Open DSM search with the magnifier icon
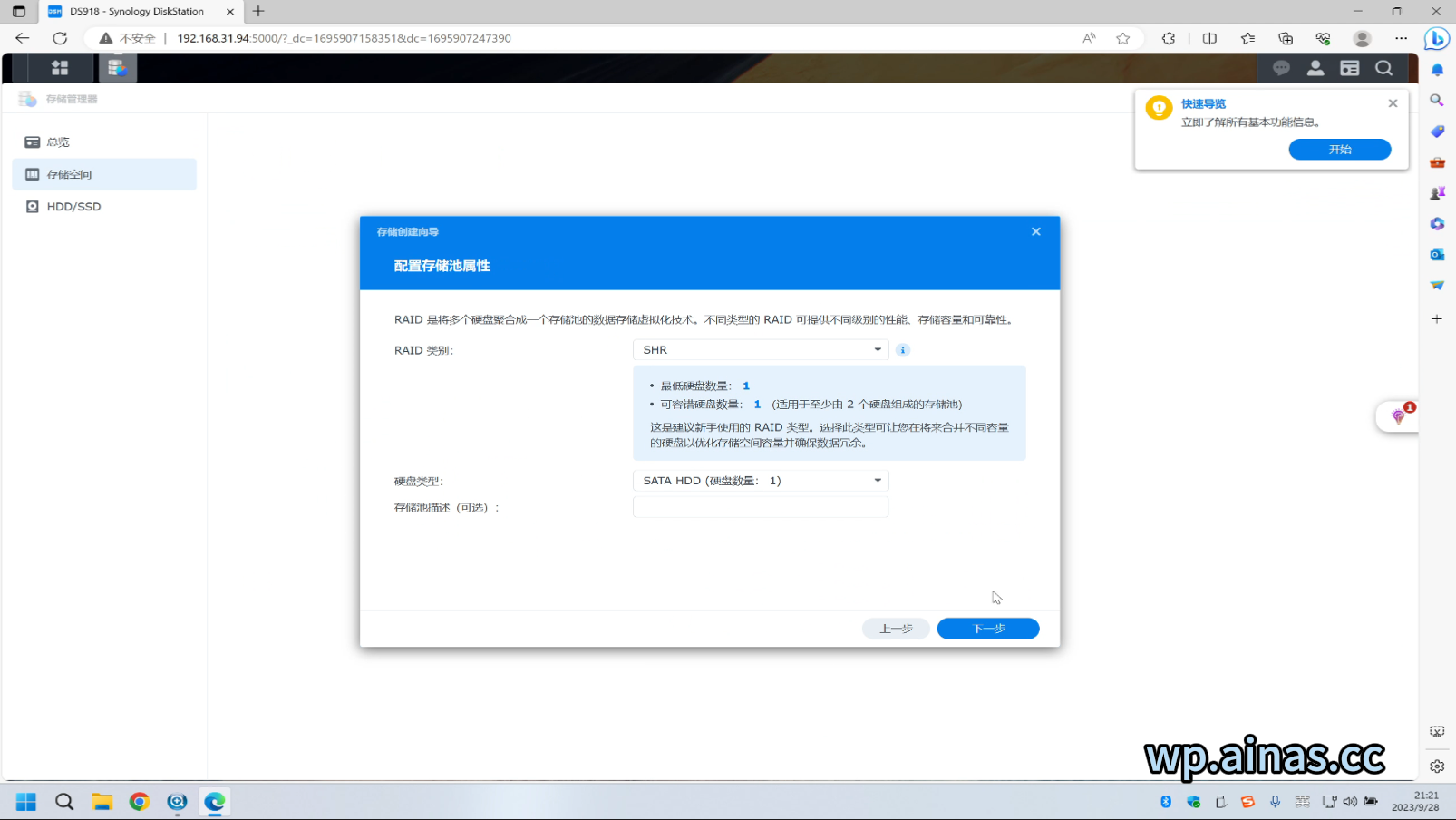The width and height of the screenshot is (1456, 820). [x=1383, y=67]
